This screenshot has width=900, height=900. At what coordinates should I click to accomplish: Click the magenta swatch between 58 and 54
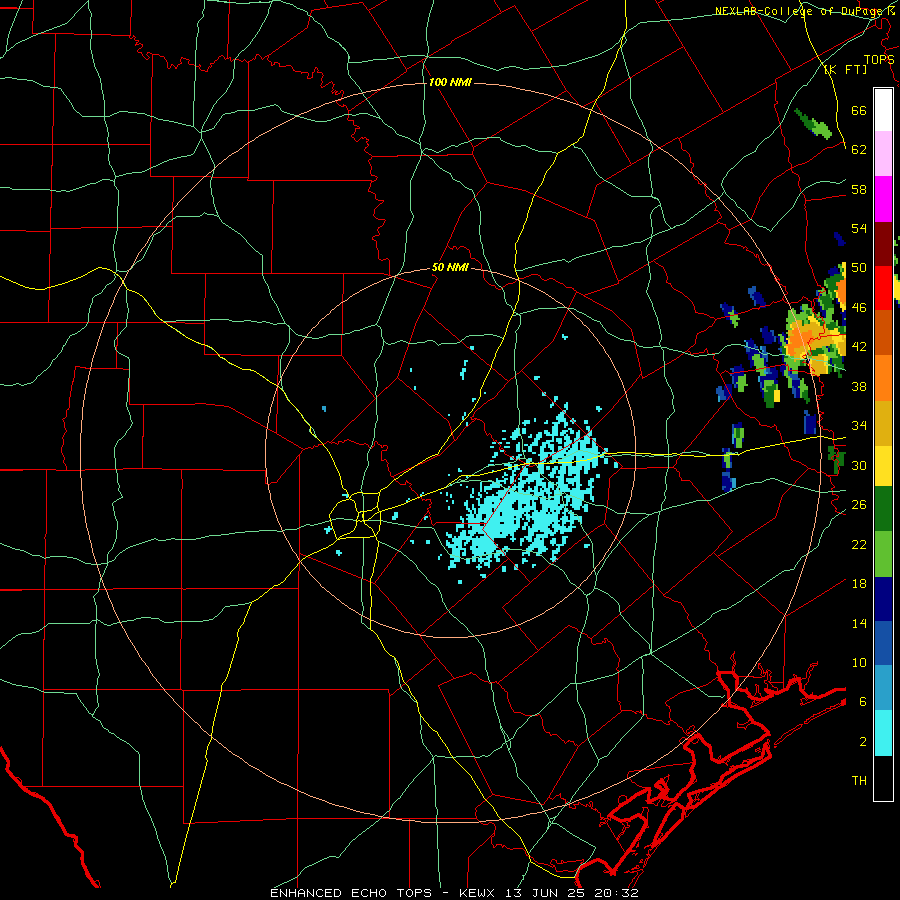coord(883,199)
